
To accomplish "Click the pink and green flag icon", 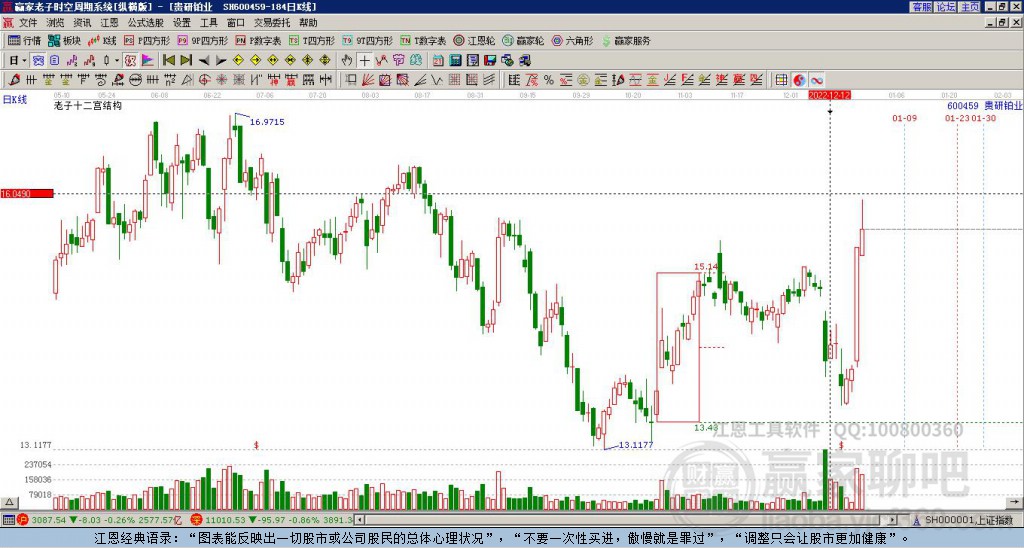I will [x=148, y=61].
